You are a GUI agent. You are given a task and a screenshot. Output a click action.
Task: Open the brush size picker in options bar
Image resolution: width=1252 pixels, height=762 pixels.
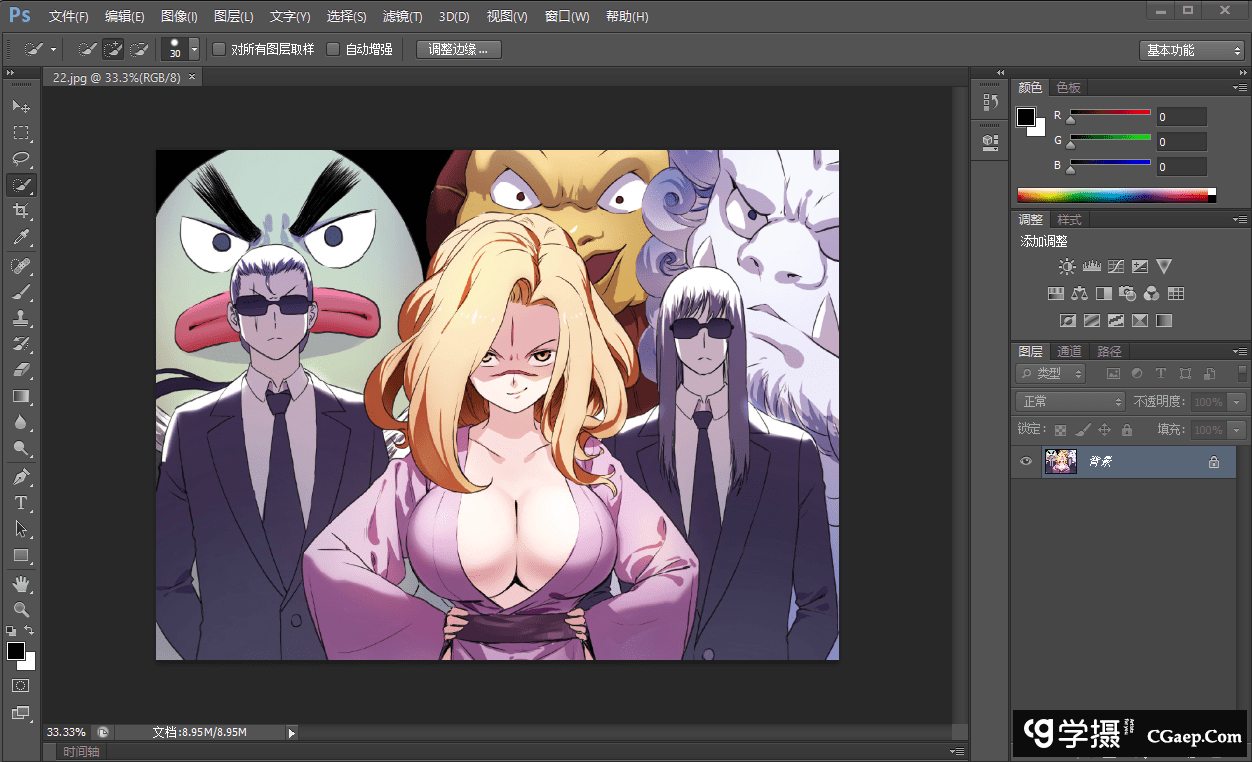[x=191, y=48]
